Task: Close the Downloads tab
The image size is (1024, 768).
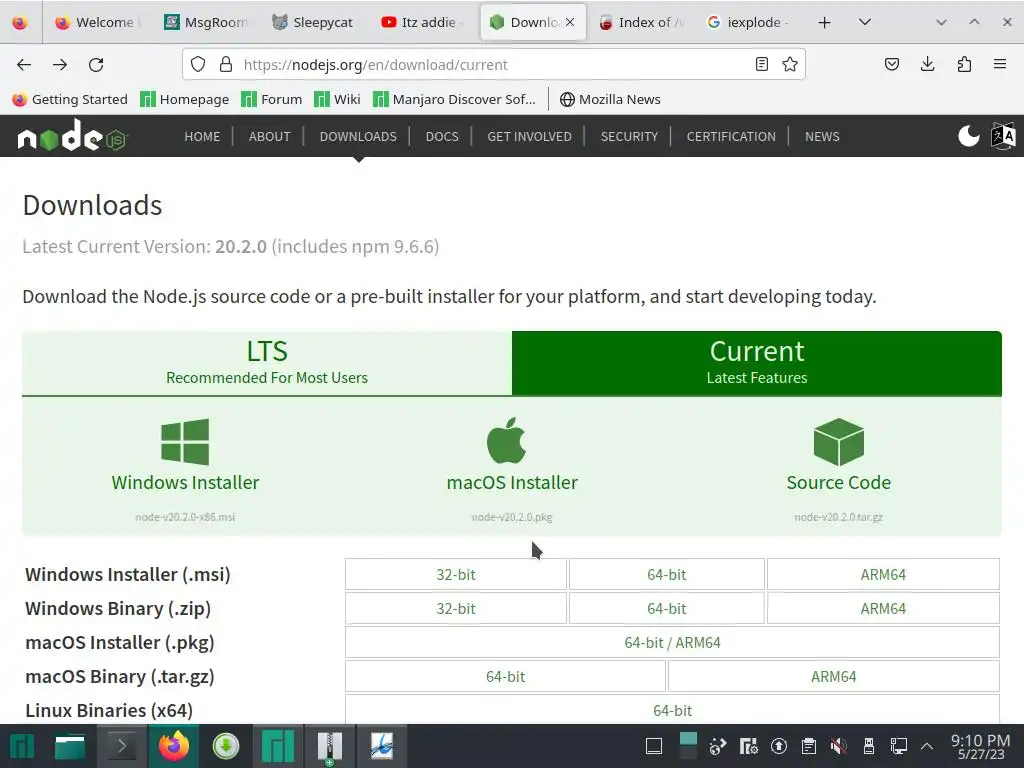Action: pyautogui.click(x=570, y=22)
